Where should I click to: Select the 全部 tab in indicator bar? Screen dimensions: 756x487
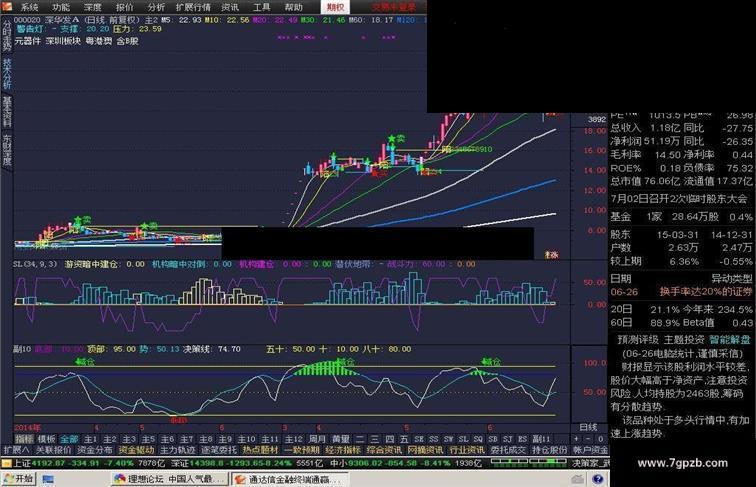coord(69,439)
